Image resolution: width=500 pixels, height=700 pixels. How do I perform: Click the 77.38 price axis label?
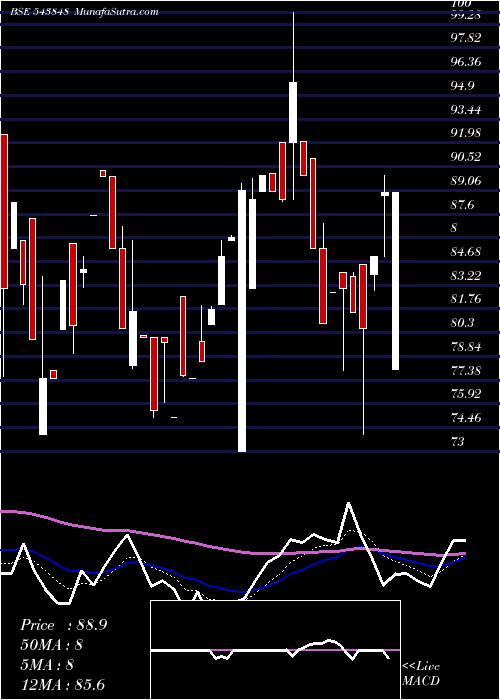click(466, 371)
